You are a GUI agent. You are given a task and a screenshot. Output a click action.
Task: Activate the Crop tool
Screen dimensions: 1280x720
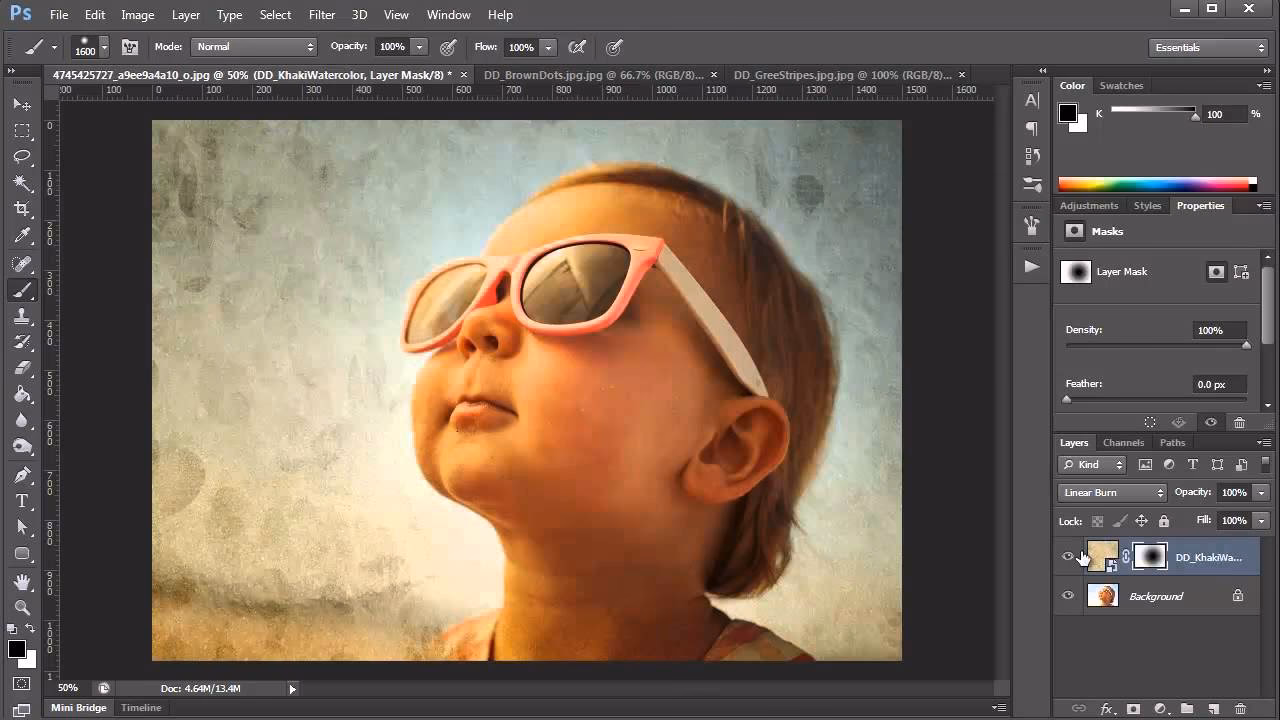pos(23,210)
